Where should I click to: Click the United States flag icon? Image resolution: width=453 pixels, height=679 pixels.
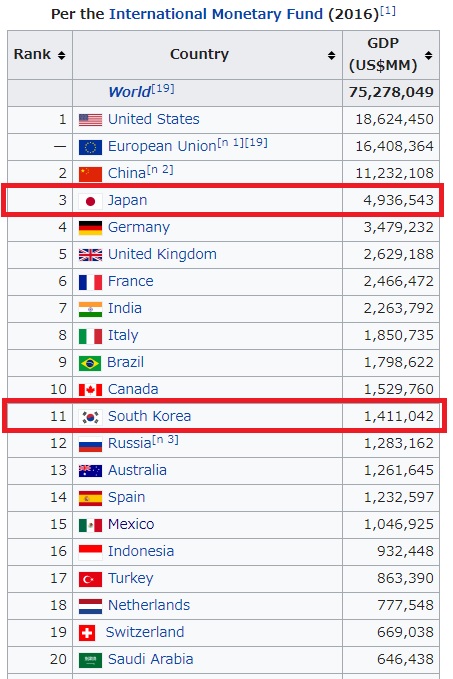[90, 120]
